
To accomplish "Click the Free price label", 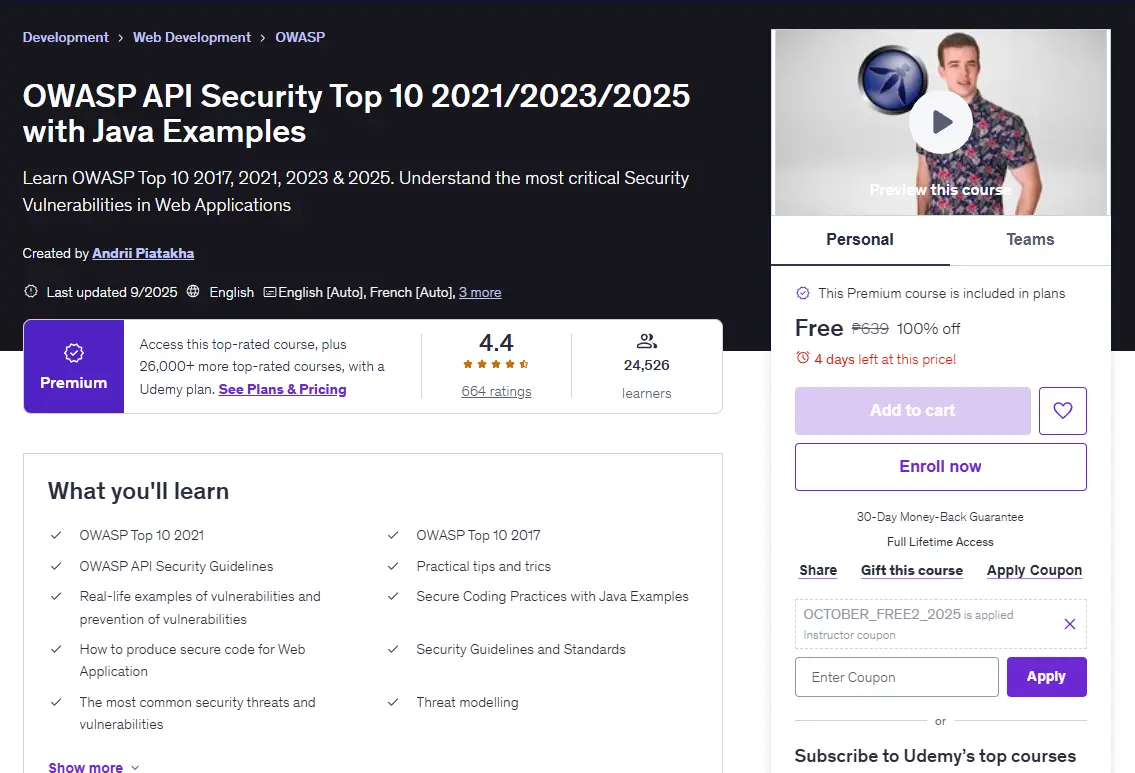I will (x=819, y=328).
